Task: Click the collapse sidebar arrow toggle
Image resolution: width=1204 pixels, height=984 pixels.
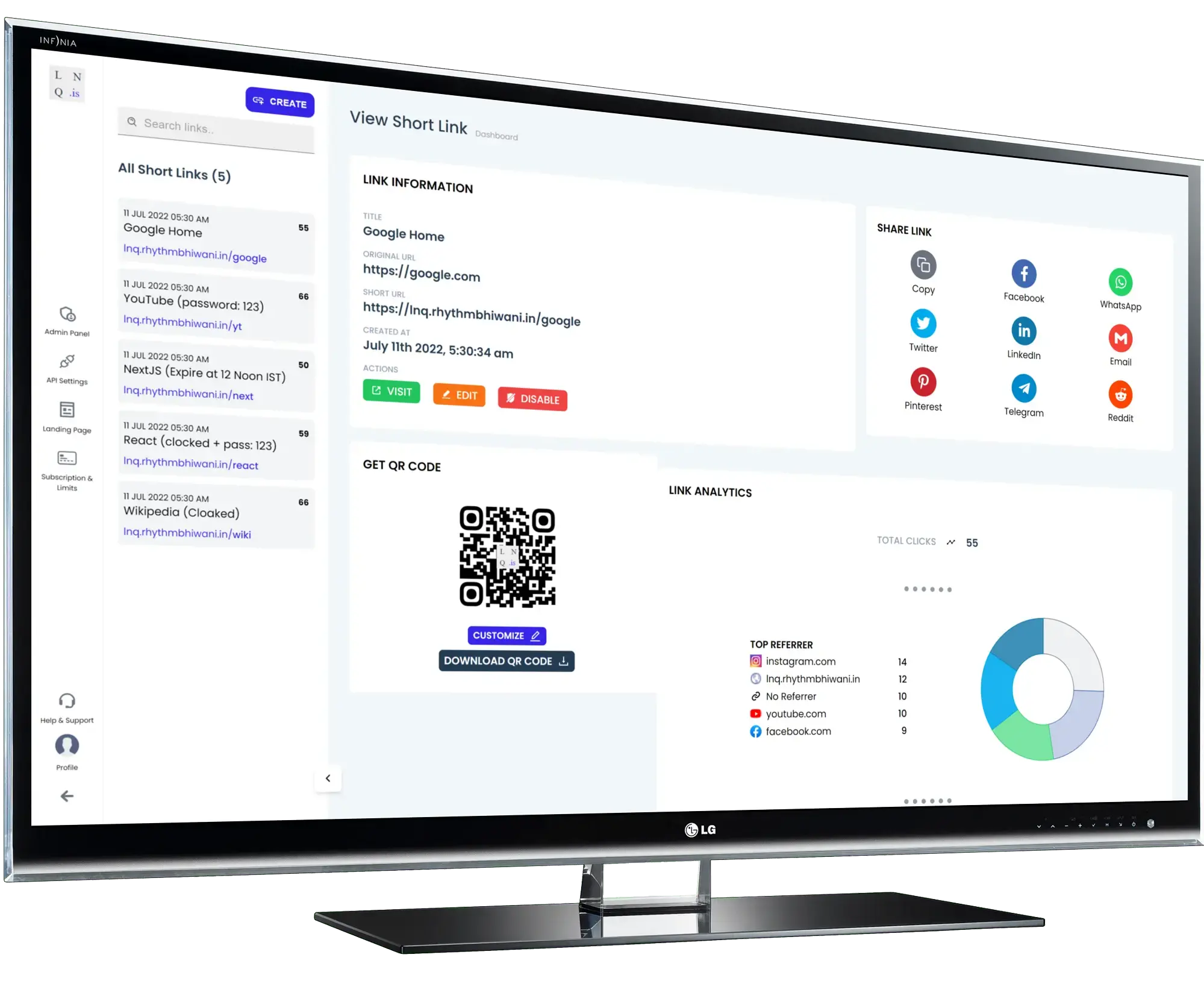Action: coord(328,778)
